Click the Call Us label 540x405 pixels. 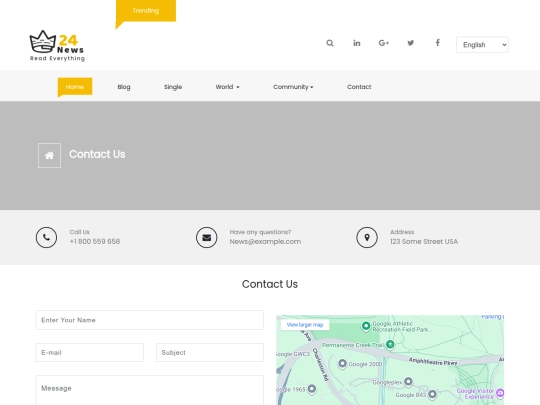pos(80,232)
